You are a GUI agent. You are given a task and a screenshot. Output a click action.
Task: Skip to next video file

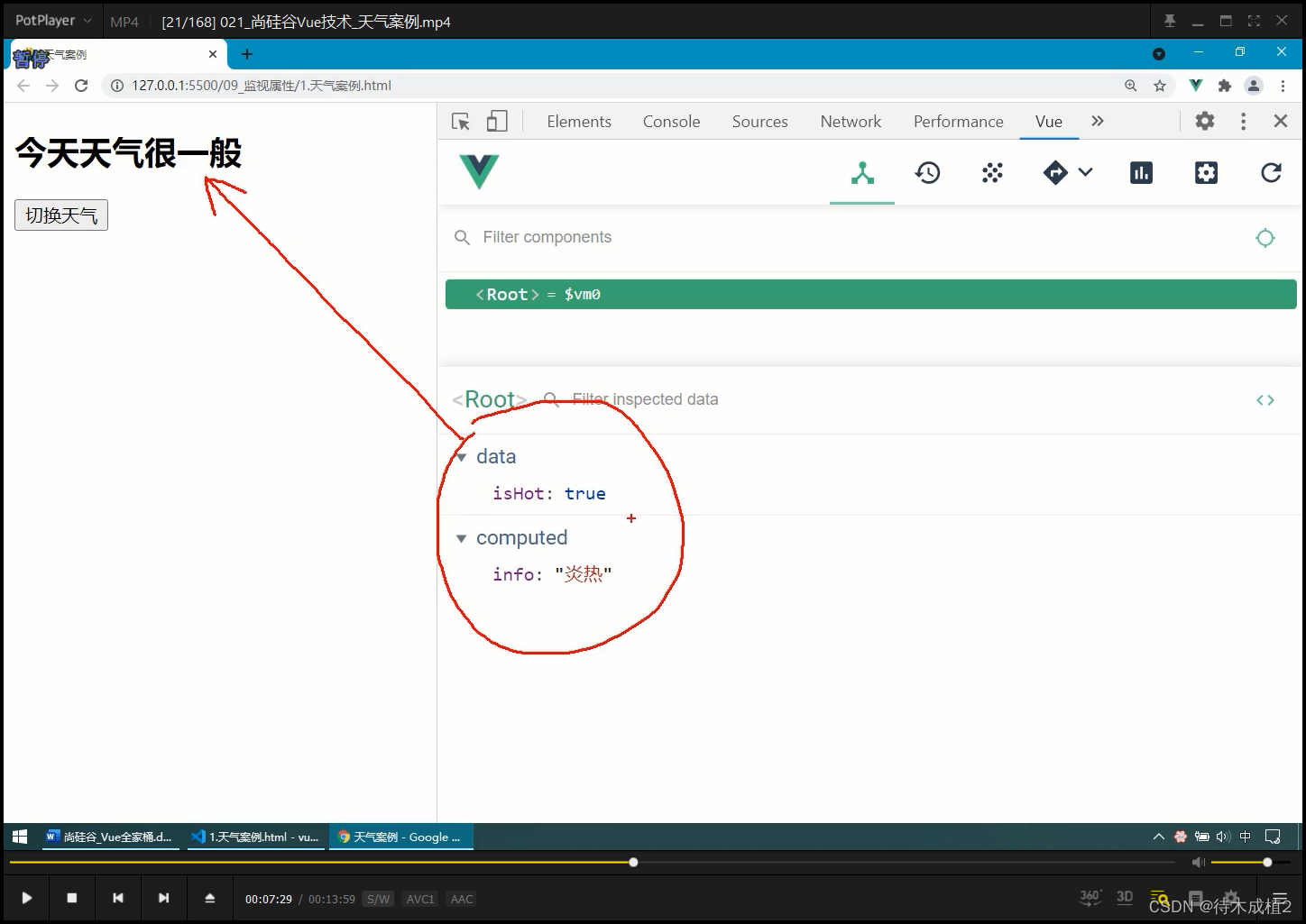coord(163,898)
